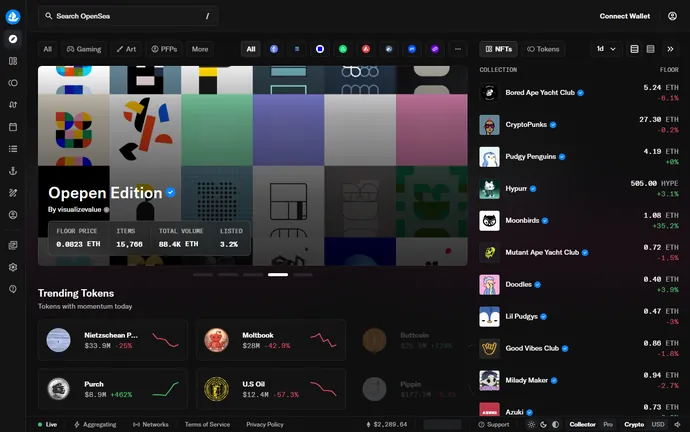The width and height of the screenshot is (690, 432).
Task: Open the Opepen Edition collection title
Action: (x=105, y=193)
